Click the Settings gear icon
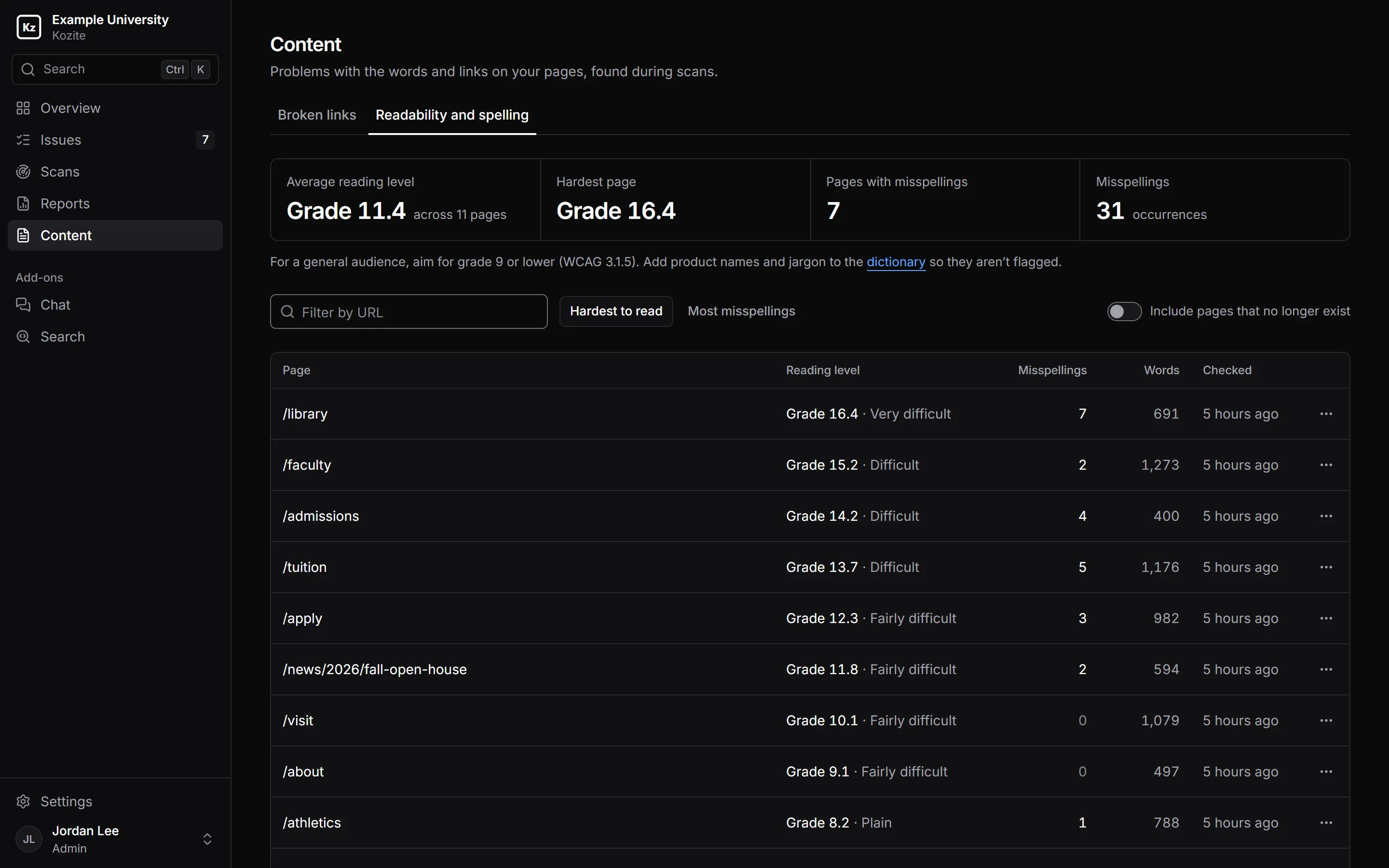Viewport: 1389px width, 868px height. [23, 801]
